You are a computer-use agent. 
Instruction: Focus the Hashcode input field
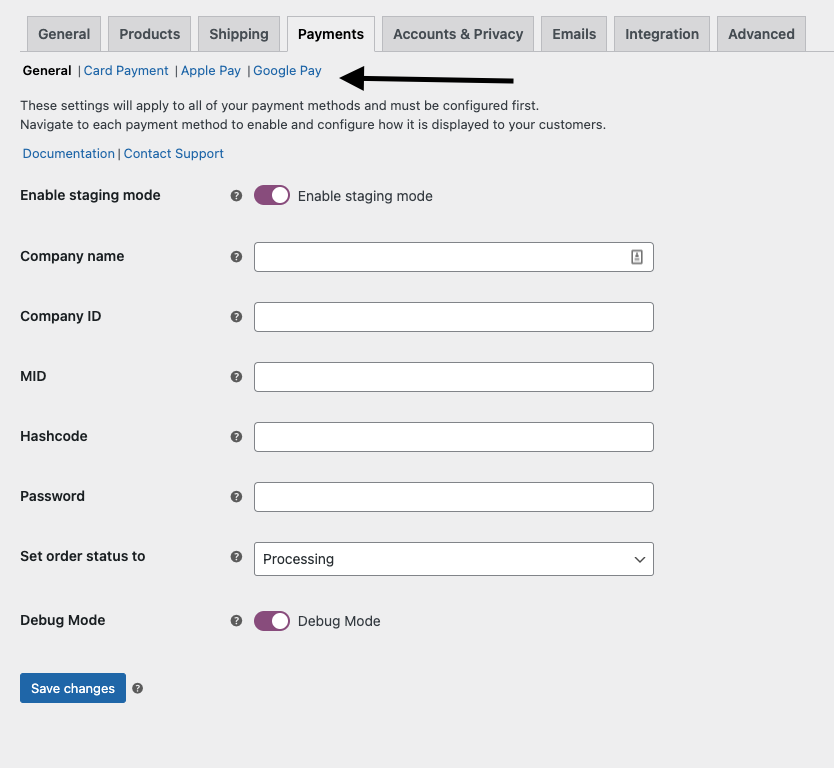[453, 437]
